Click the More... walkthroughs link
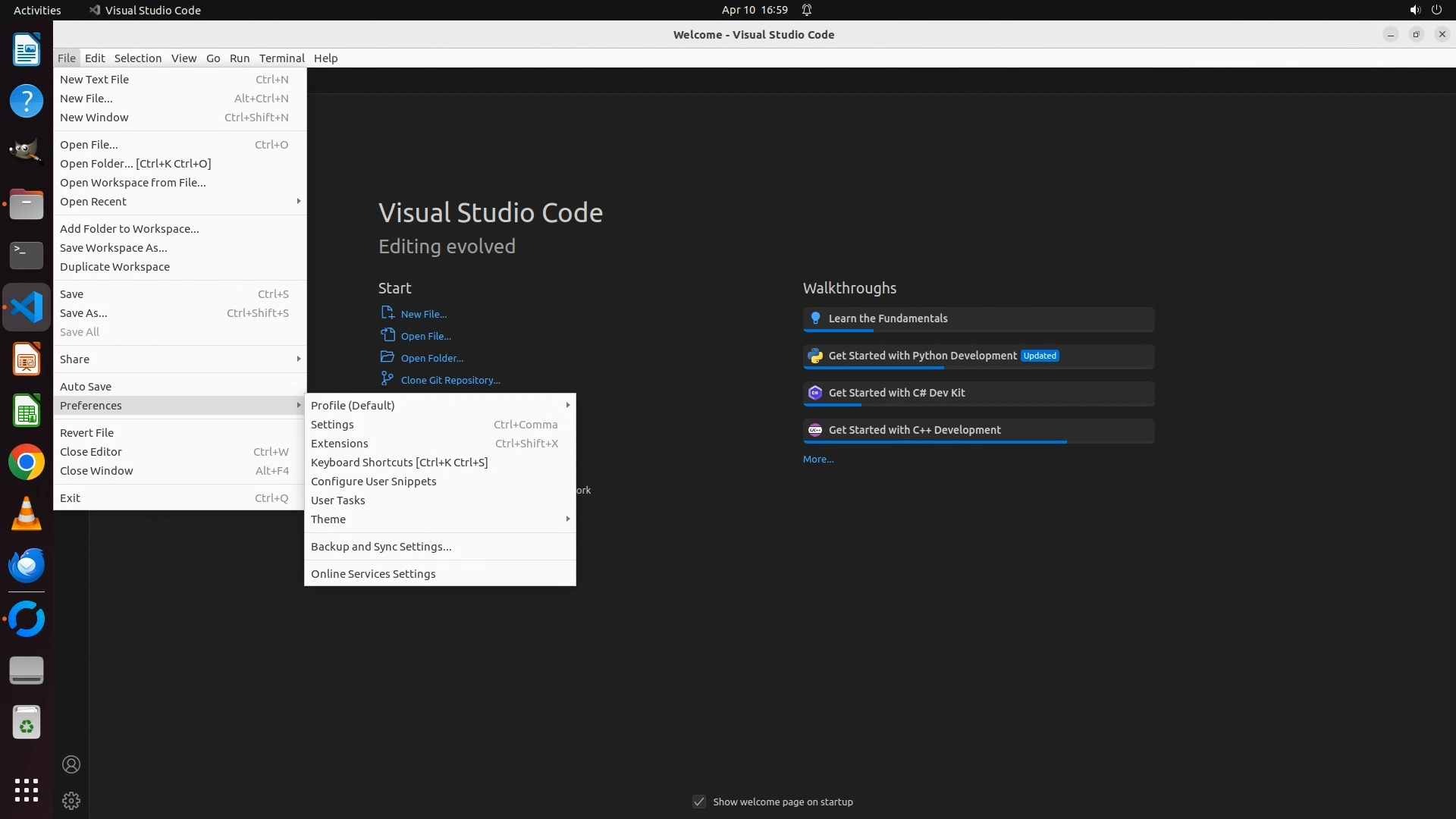 (x=818, y=460)
